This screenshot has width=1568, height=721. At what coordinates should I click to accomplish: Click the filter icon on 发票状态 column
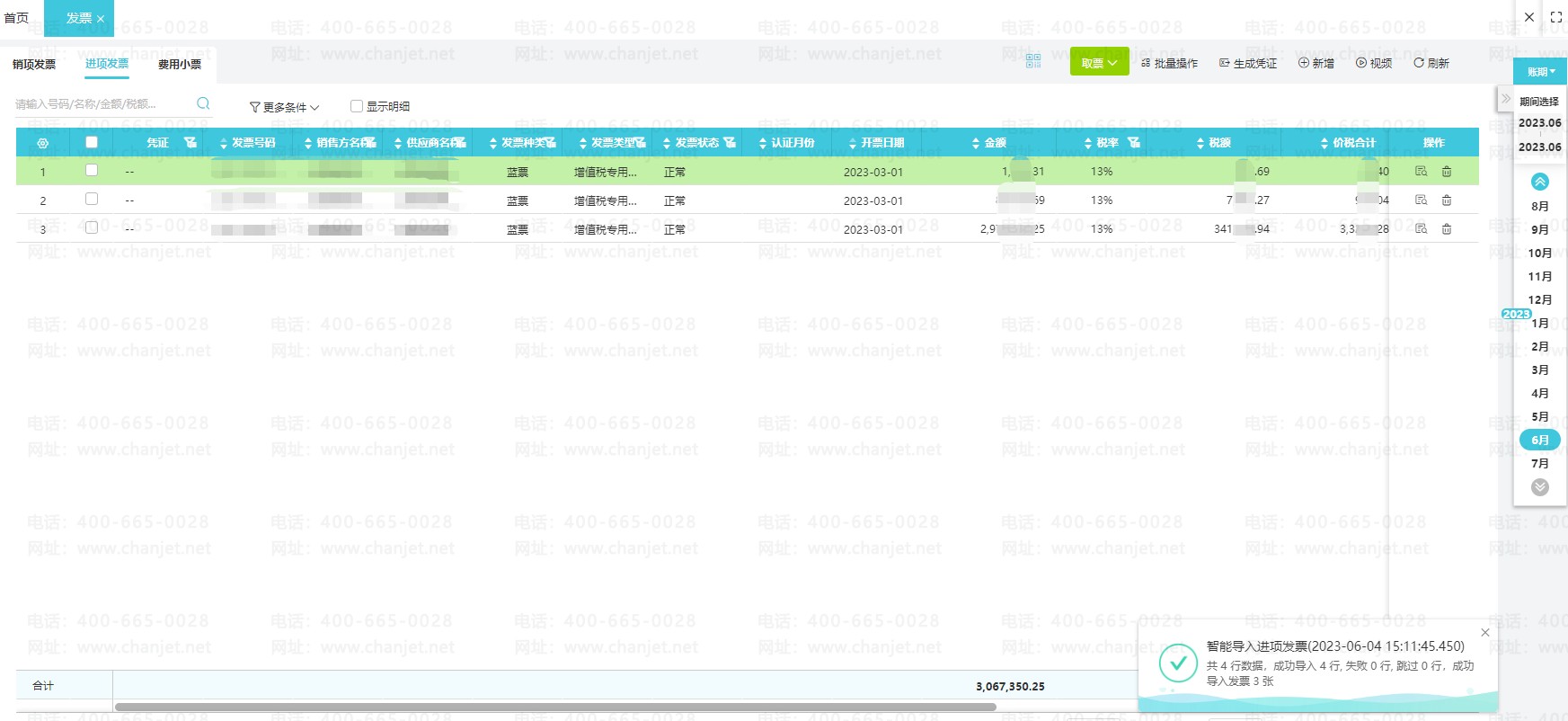[x=729, y=142]
